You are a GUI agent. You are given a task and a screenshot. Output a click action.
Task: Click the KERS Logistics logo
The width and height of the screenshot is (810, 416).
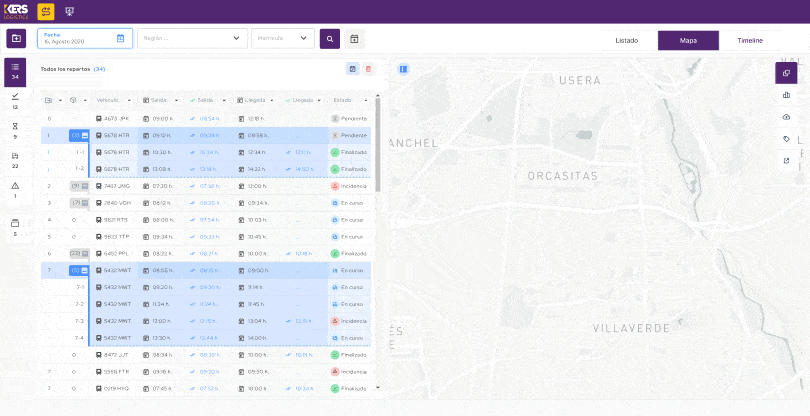[16, 12]
